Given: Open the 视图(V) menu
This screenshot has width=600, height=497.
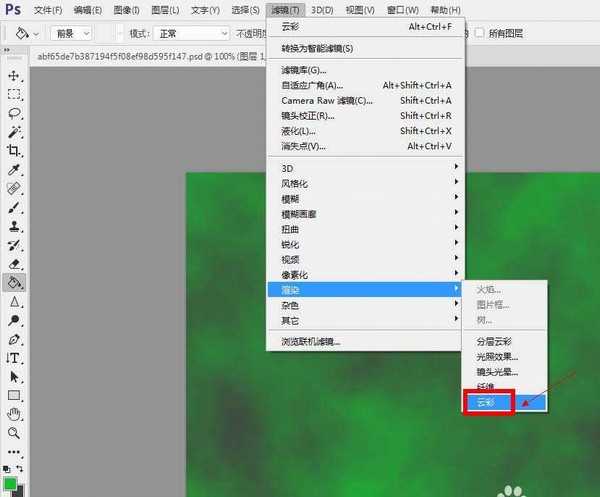Looking at the screenshot, I should point(360,10).
